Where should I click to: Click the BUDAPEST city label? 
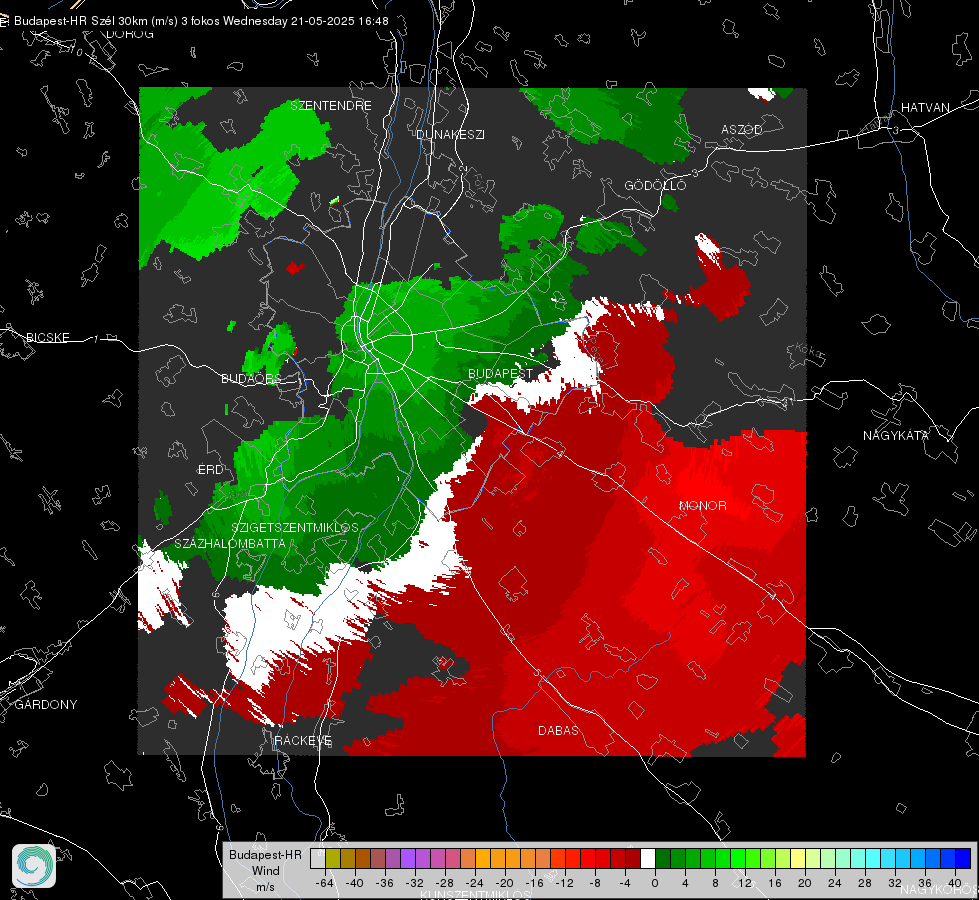tap(501, 373)
